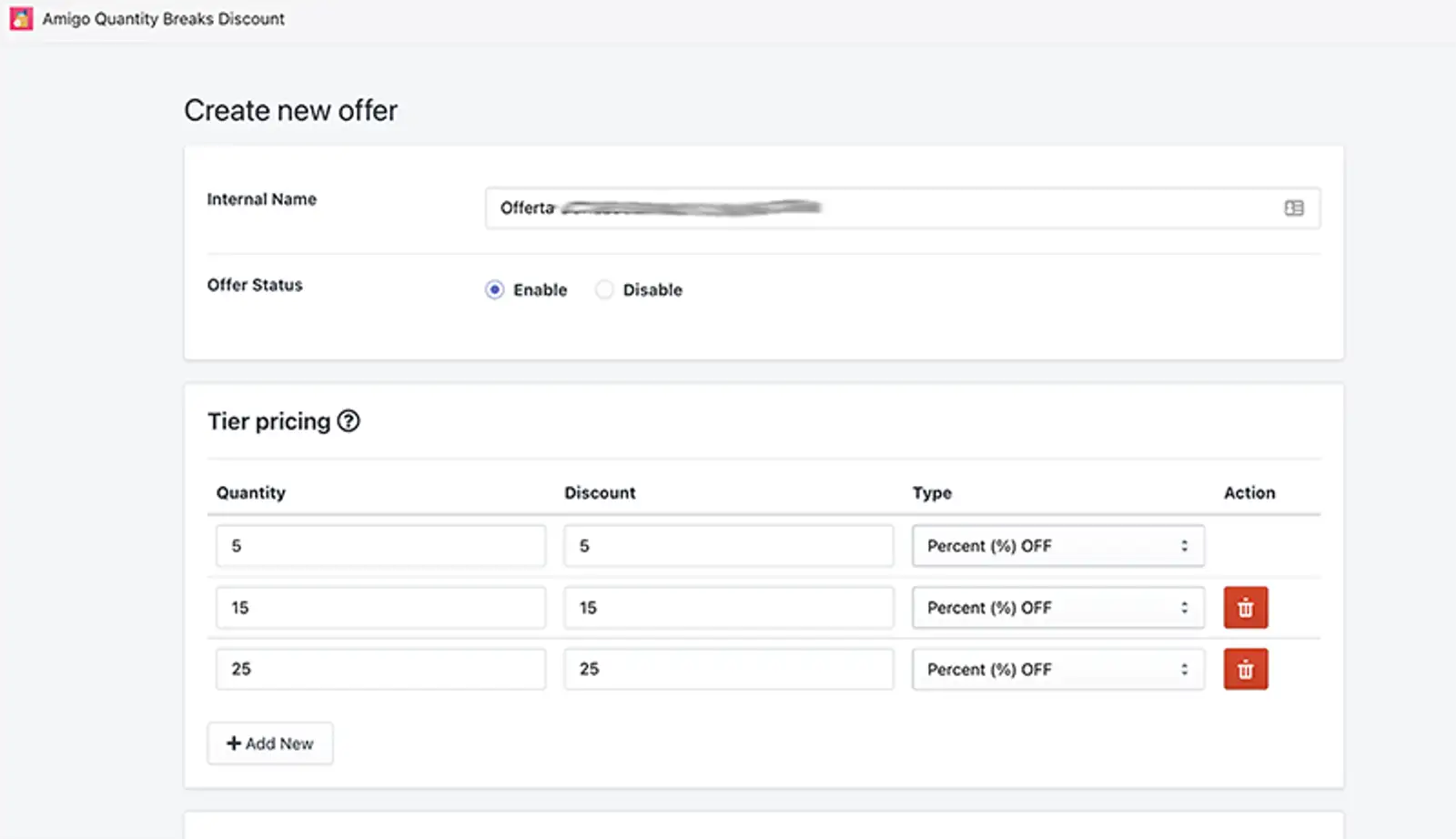
Task: Click the autofill icon in Internal Name field
Action: tap(1293, 208)
